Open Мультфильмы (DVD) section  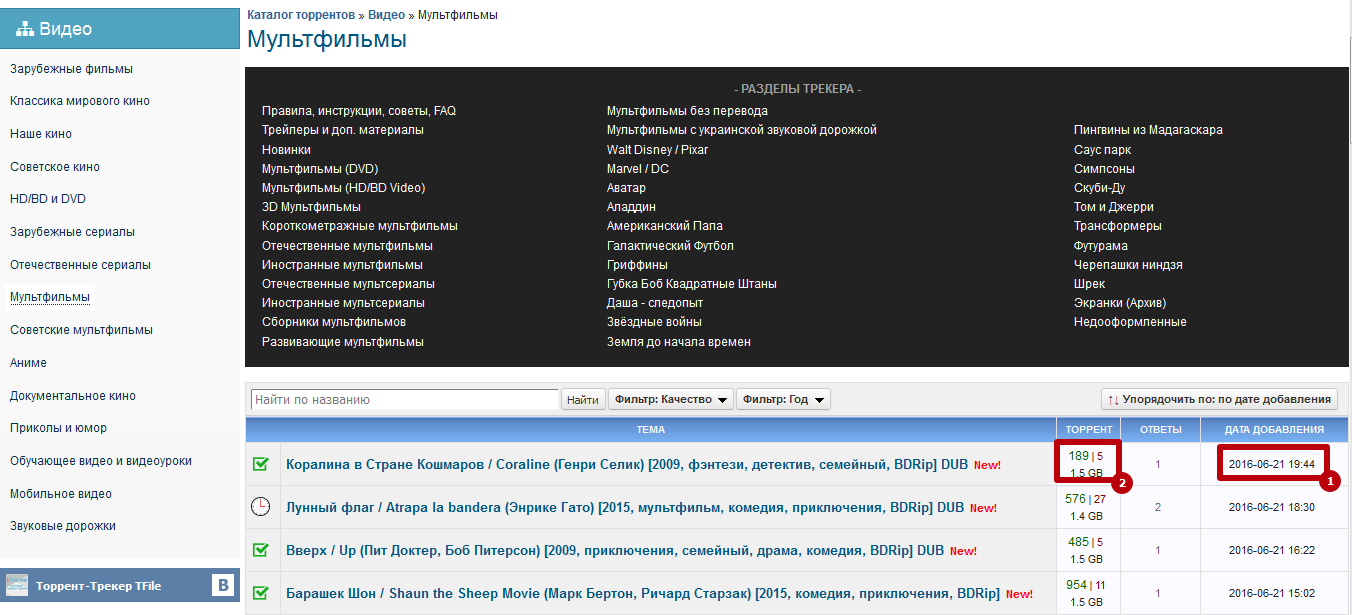[x=320, y=169]
